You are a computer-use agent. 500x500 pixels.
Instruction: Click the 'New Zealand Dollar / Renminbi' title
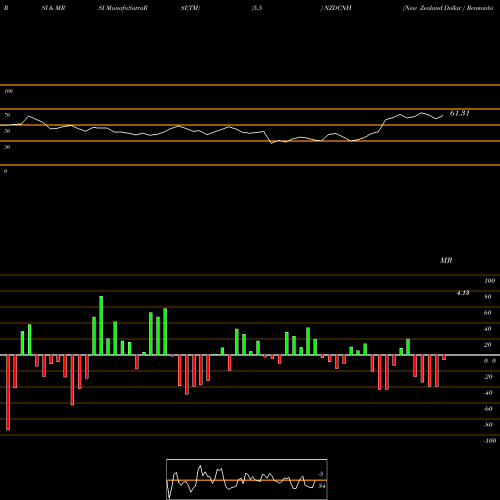[x=448, y=8]
